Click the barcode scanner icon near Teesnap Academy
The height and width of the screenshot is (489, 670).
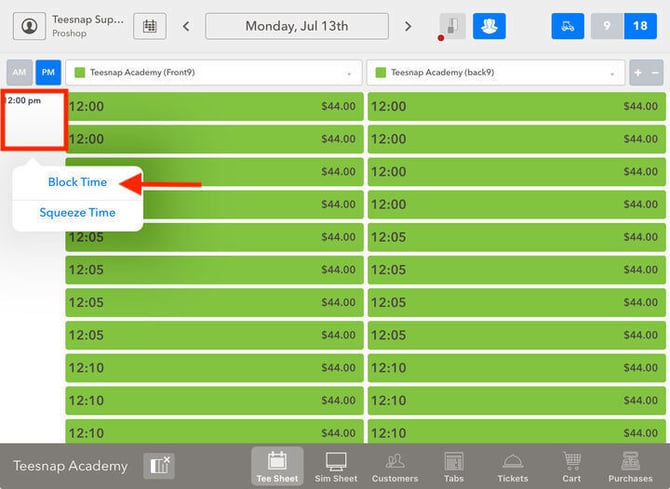159,466
